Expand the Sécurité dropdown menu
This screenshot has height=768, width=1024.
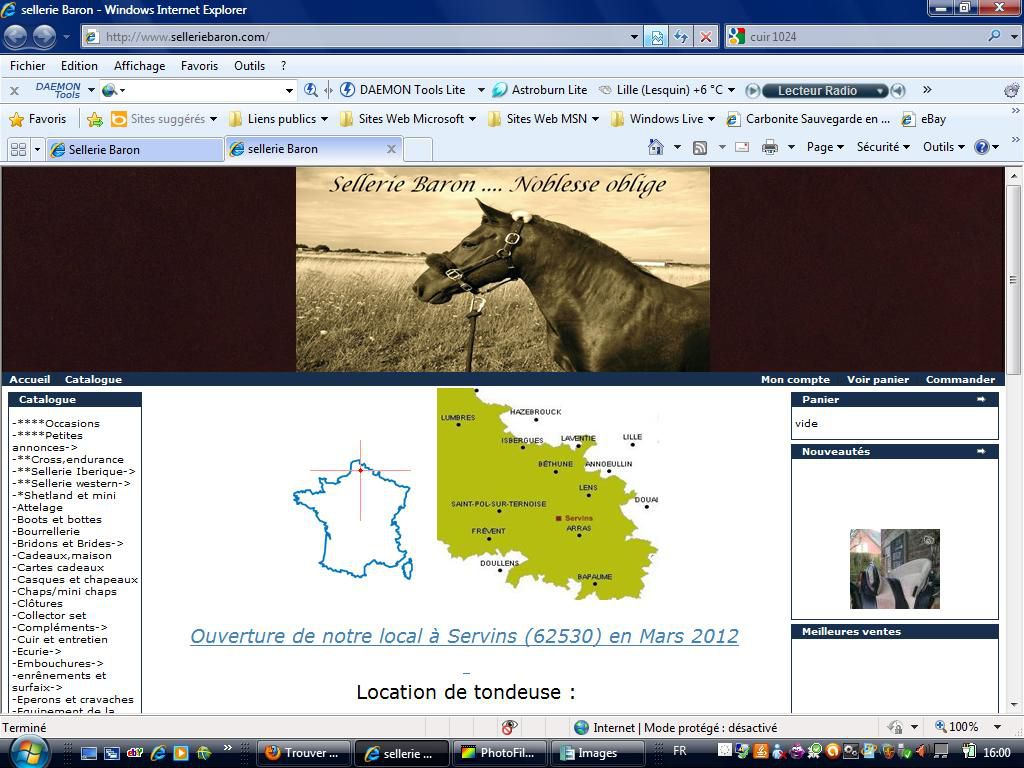tap(883, 147)
